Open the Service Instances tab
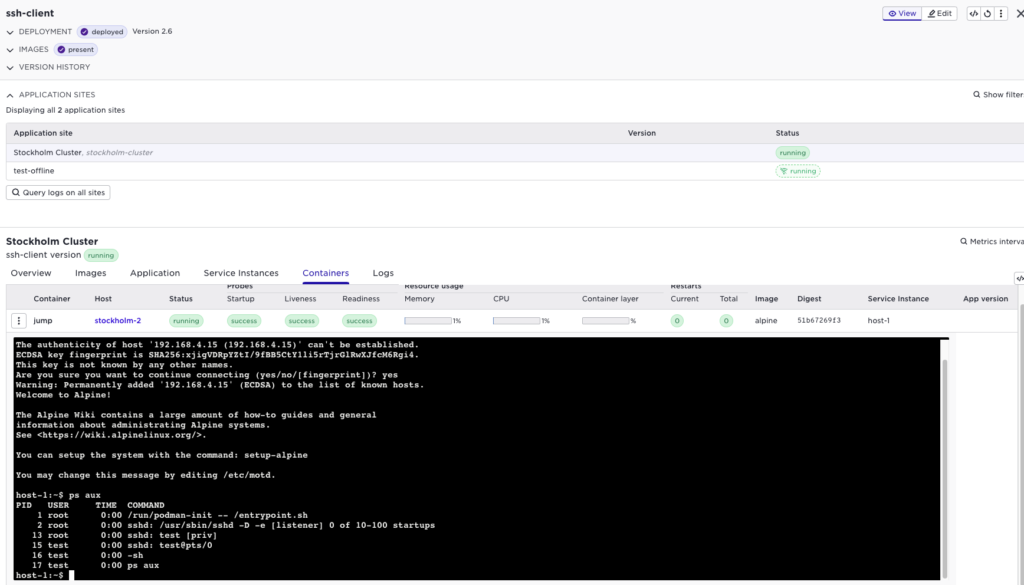 [x=241, y=273]
